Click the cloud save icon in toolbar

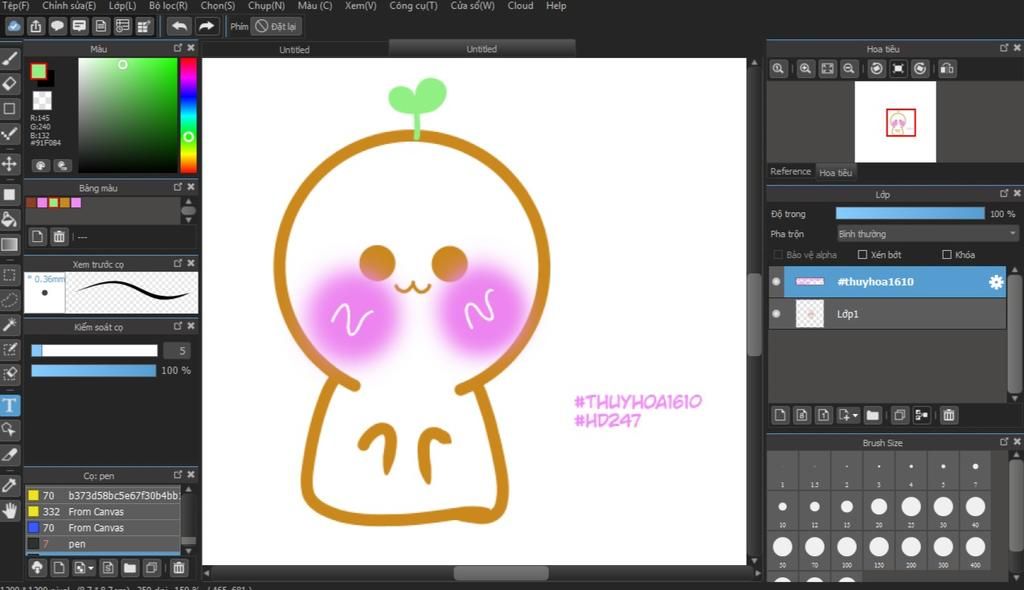[x=14, y=26]
